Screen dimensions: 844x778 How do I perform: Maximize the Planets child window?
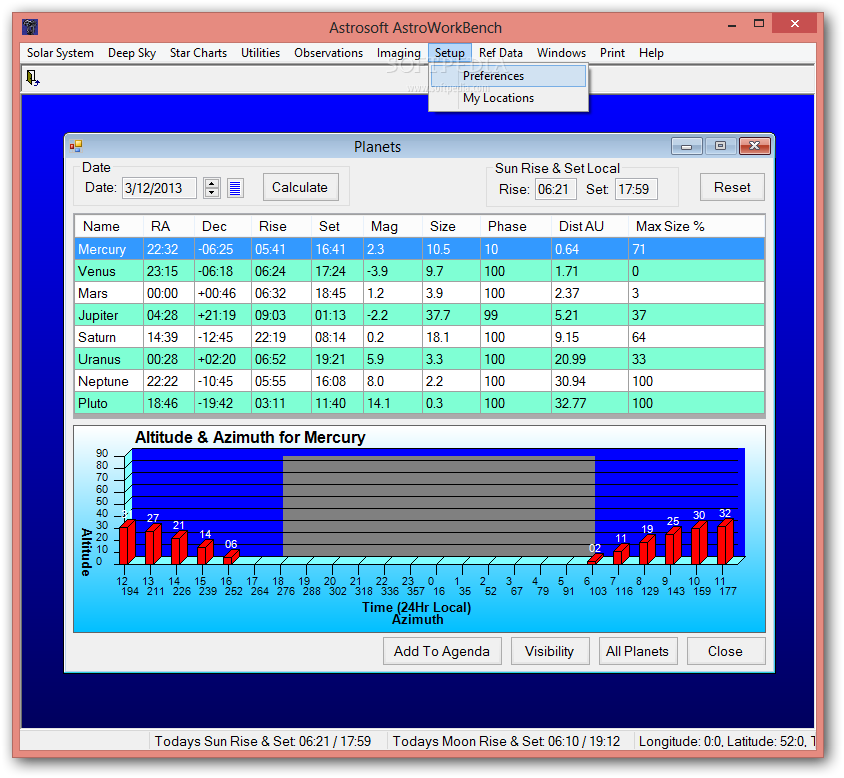(x=720, y=146)
